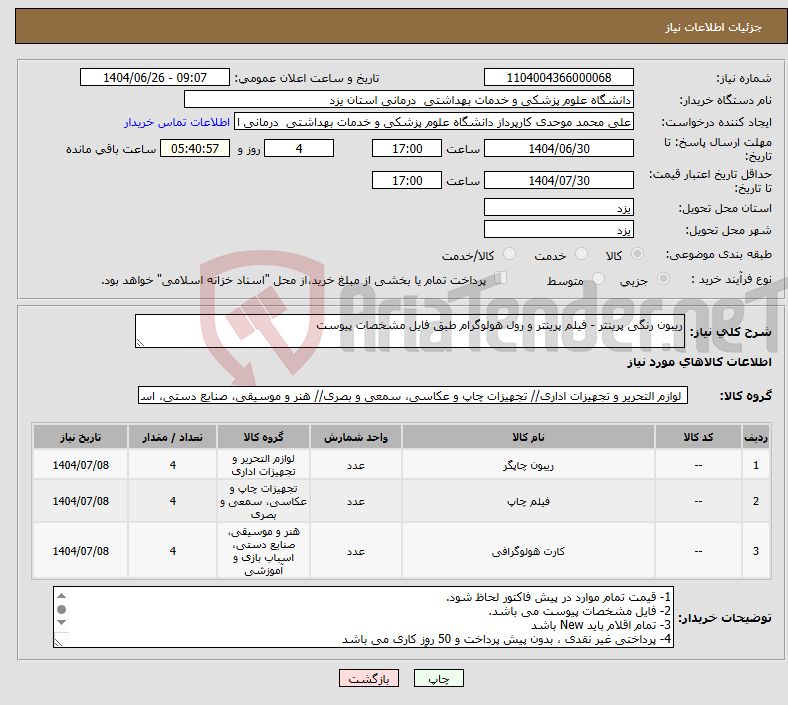Click the تعداد / مقدار column header
788x705 pixels.
(172, 437)
